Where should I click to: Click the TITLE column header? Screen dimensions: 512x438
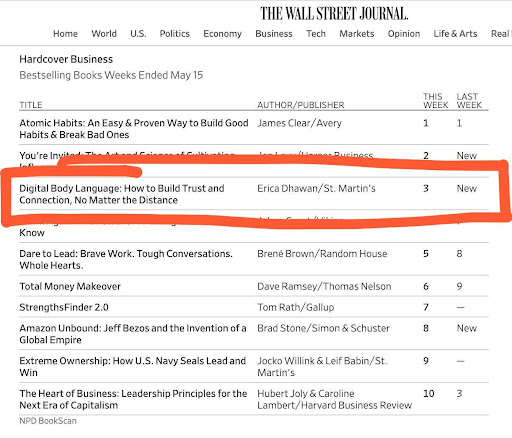(31, 105)
